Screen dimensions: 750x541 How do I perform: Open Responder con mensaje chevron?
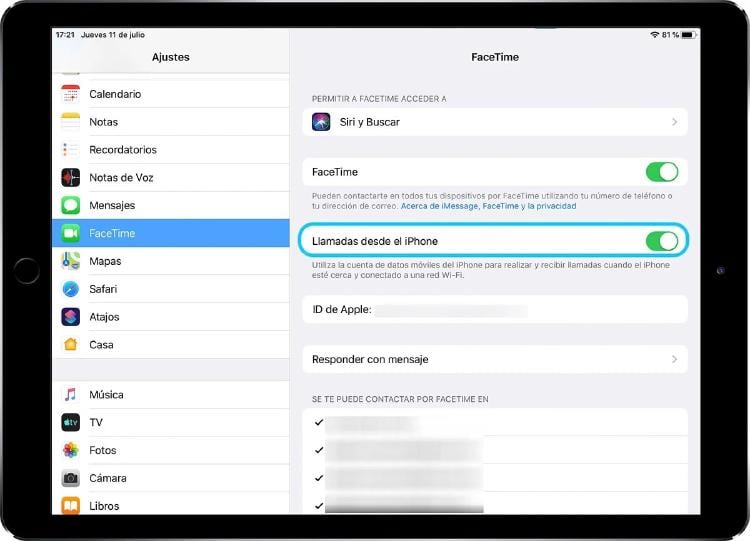(x=674, y=359)
